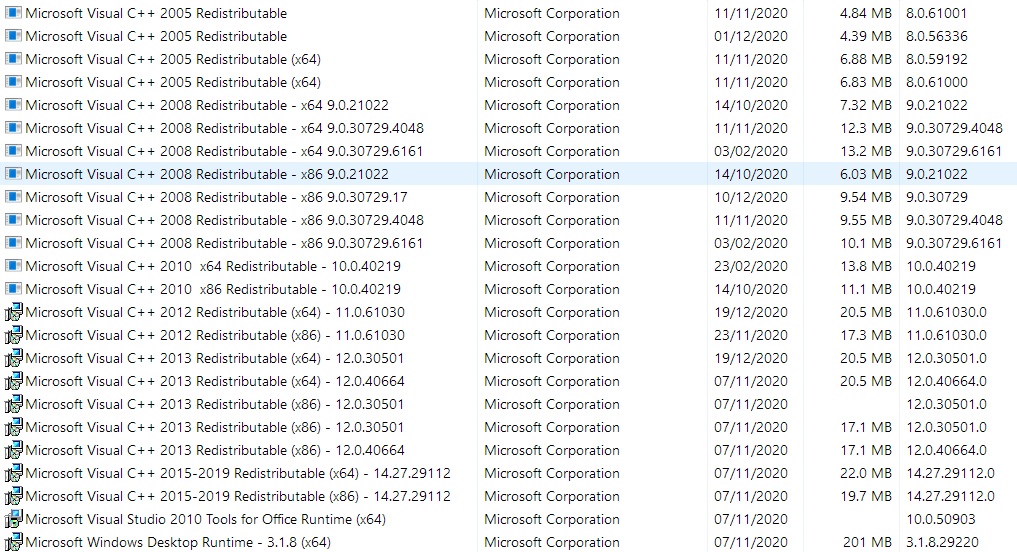1017x552 pixels.
Task: Click icon beside 2008 Redistributable x86 9.0.30729.4048
Action: pyautogui.click(x=13, y=220)
